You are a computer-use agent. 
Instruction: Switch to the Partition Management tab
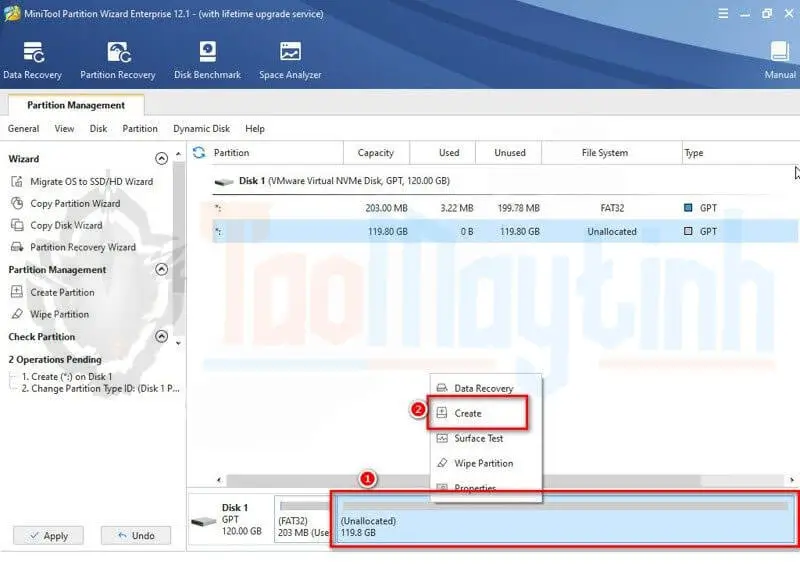tap(76, 105)
